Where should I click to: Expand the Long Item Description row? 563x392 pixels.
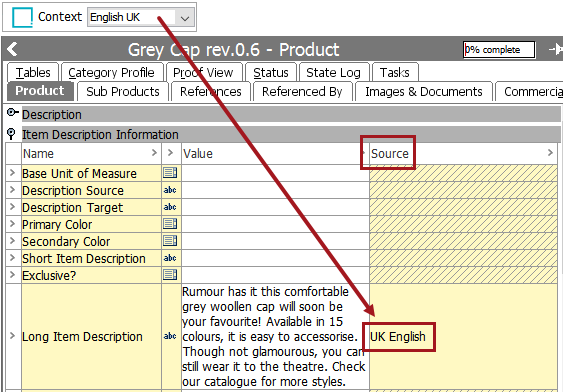13,336
